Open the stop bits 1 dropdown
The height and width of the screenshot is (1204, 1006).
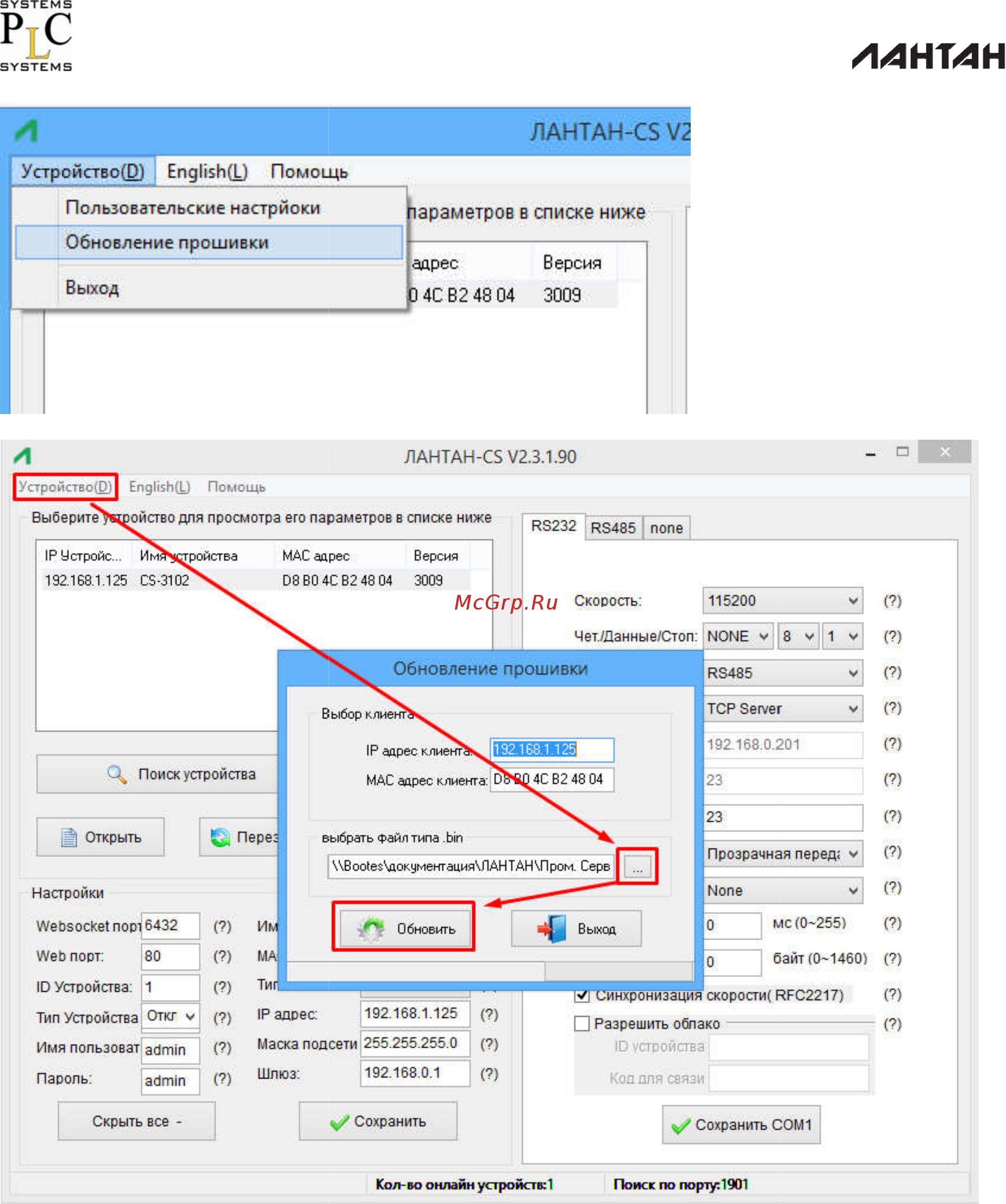point(842,636)
